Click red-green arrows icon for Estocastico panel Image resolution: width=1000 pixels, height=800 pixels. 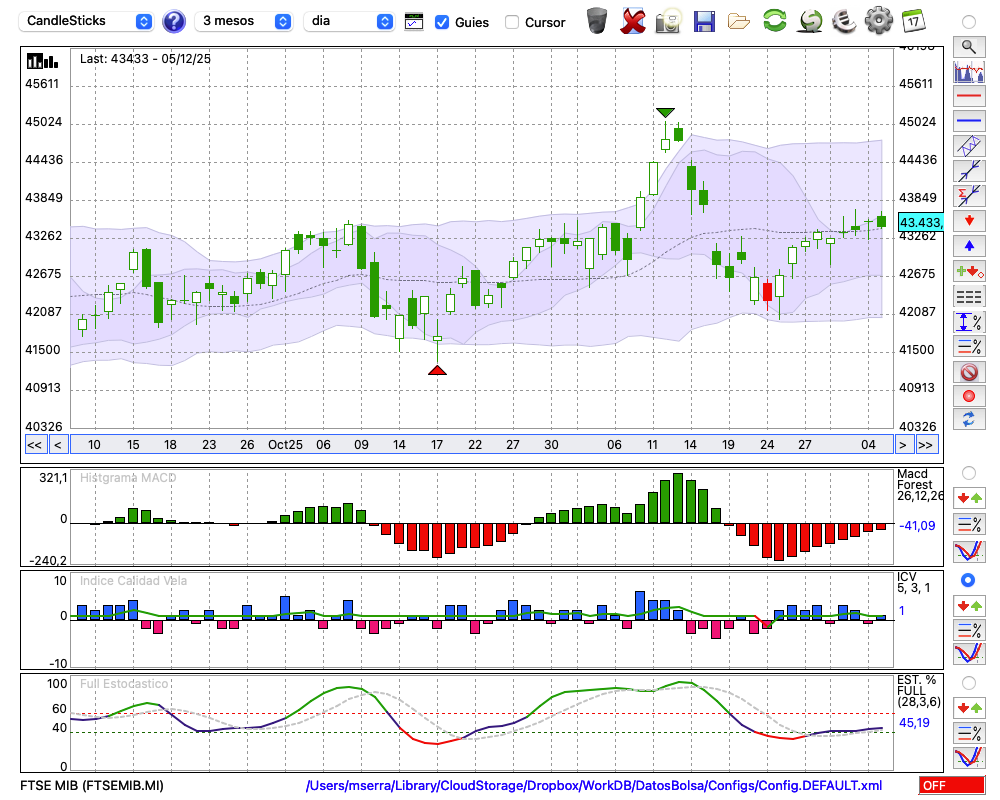tap(969, 707)
